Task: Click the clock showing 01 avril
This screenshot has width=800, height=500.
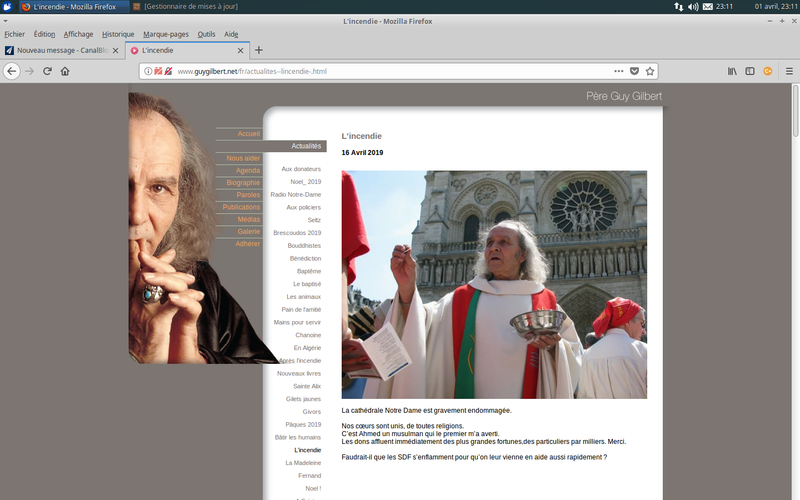Action: [x=776, y=7]
